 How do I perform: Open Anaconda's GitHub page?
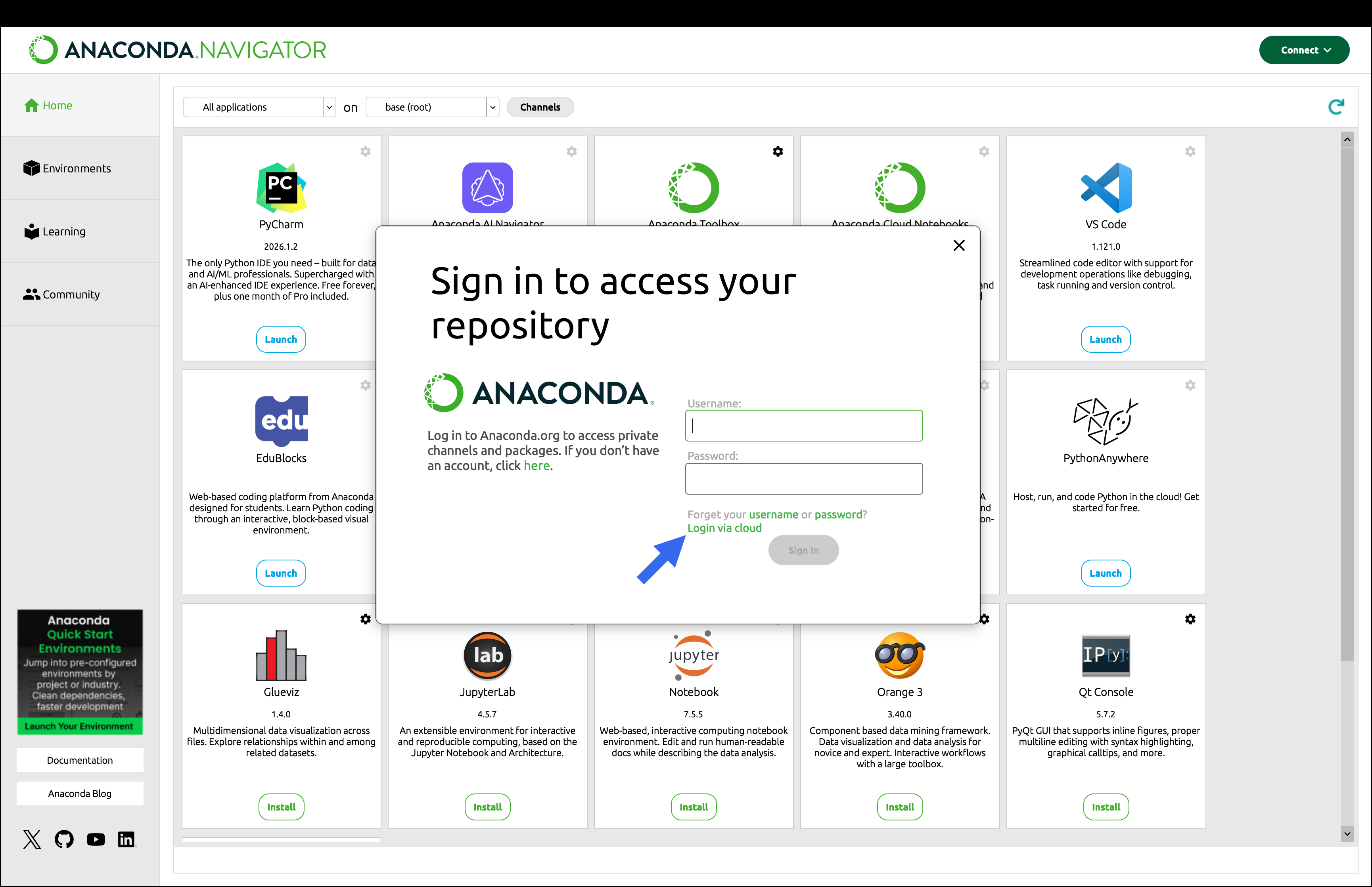64,839
